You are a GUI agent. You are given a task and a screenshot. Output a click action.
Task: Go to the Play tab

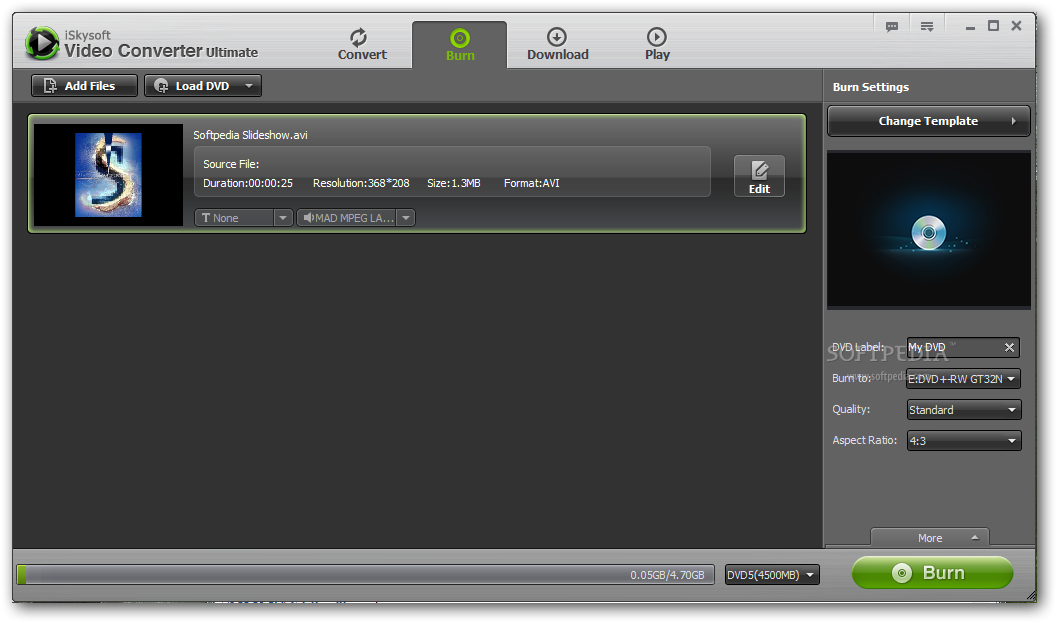[x=657, y=44]
